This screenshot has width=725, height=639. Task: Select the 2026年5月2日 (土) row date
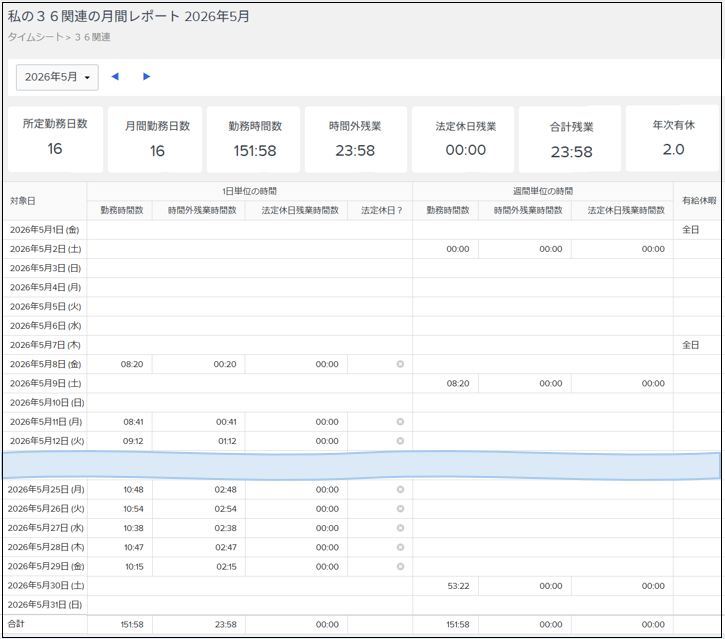click(x=45, y=249)
